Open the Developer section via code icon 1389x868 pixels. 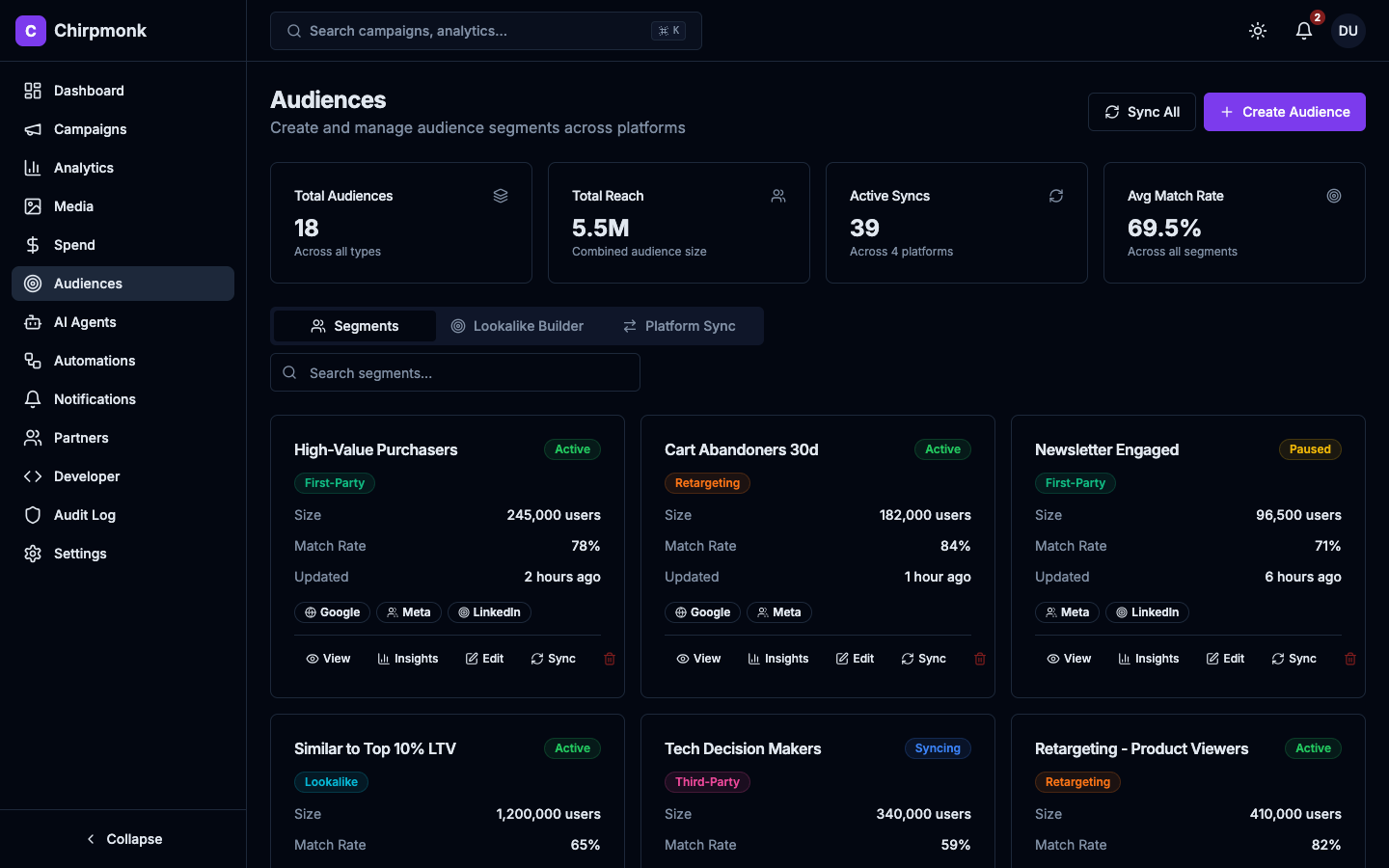[32, 476]
